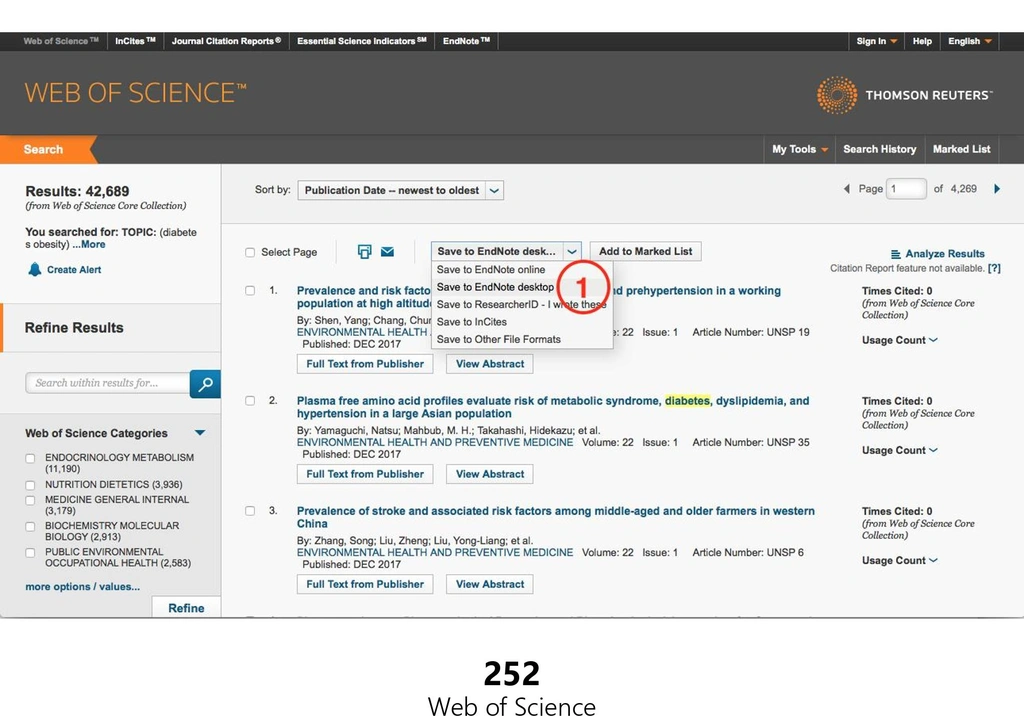The image size is (1024, 723).
Task: Click the Thomson Reuters logo
Action: click(905, 95)
